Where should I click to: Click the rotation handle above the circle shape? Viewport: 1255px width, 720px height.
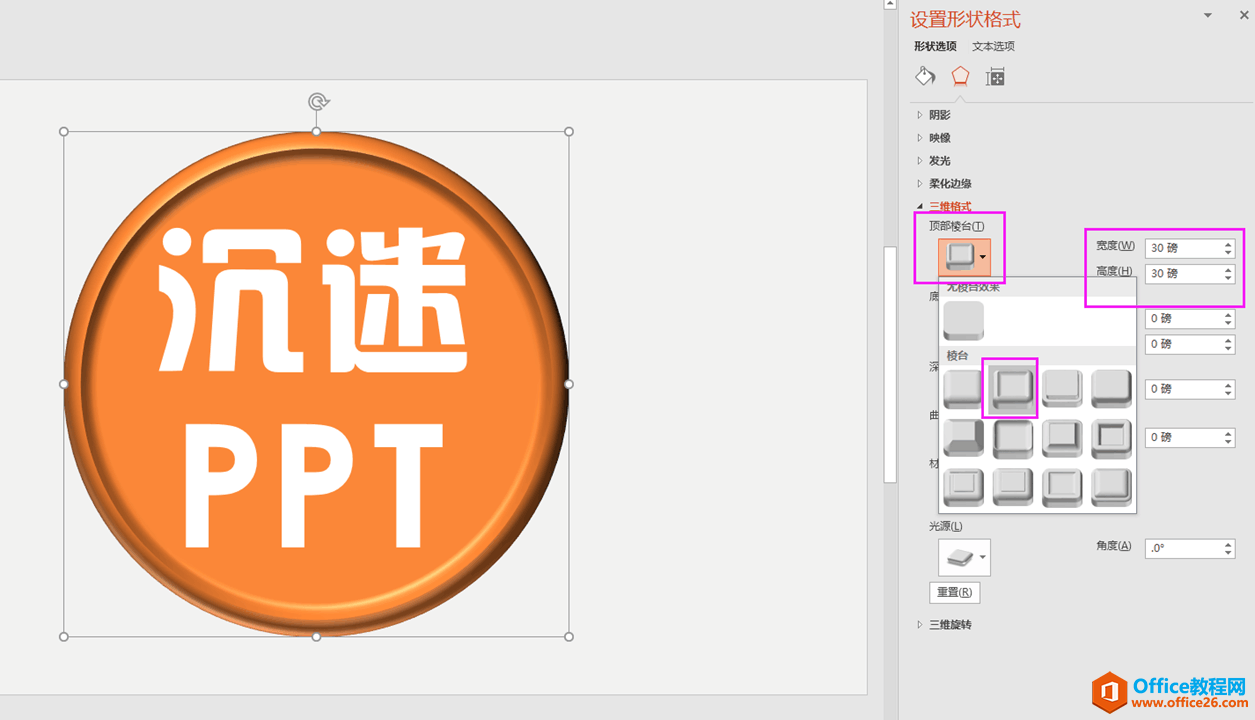(x=318, y=101)
